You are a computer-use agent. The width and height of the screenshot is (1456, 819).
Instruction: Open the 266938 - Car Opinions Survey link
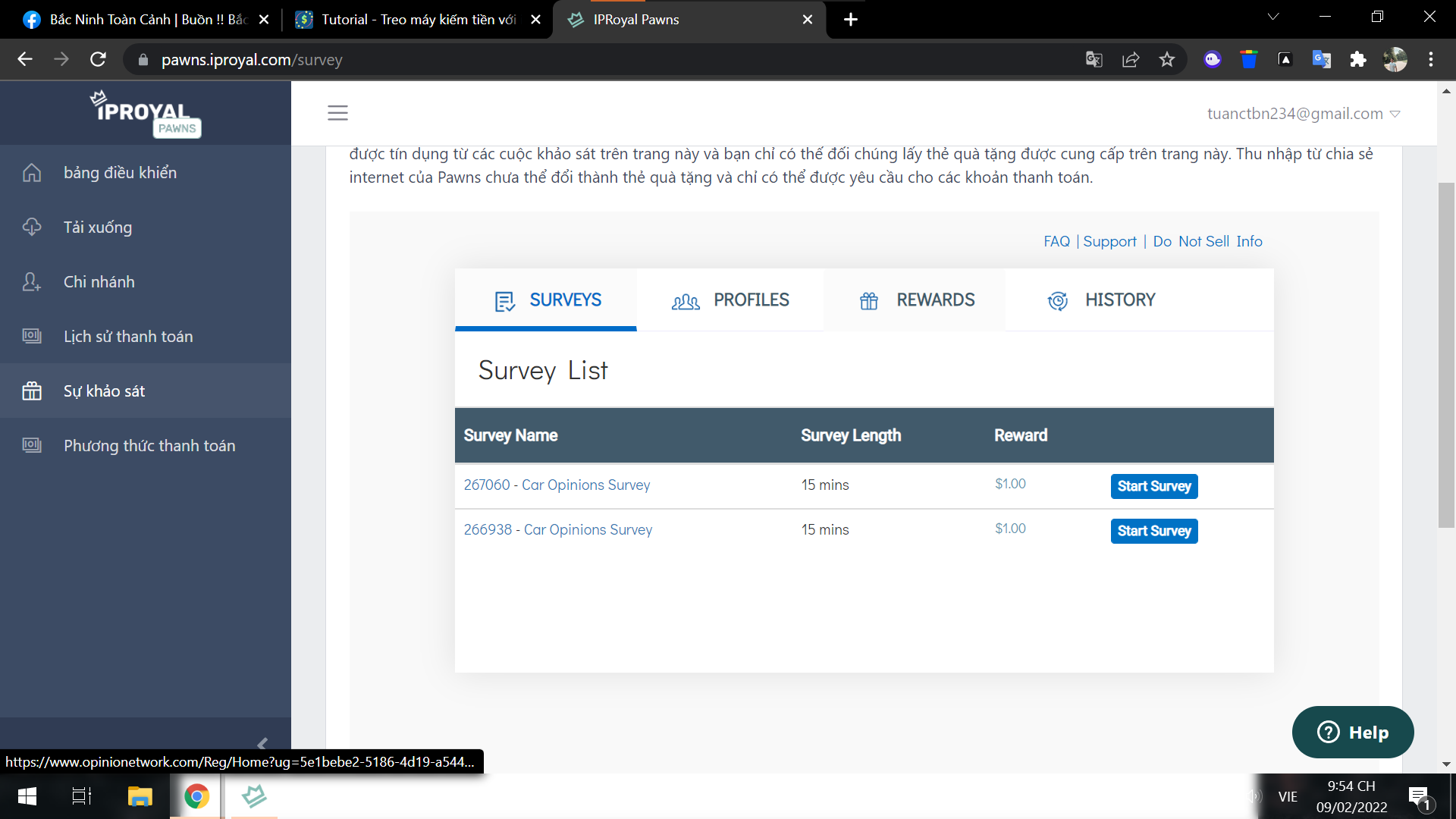557,530
